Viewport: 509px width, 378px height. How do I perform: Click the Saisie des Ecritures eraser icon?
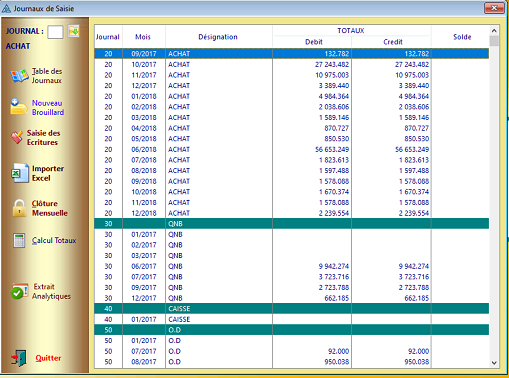tap(17, 137)
